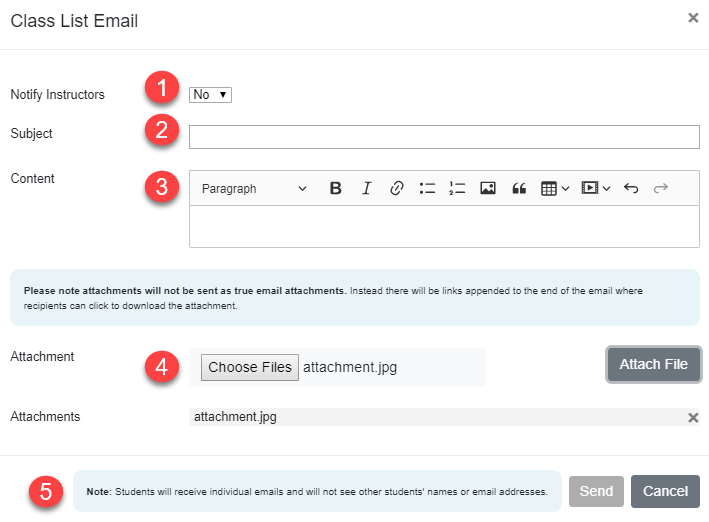Toggle bold formatting in the editor
This screenshot has height=522, width=709.
pyautogui.click(x=336, y=188)
